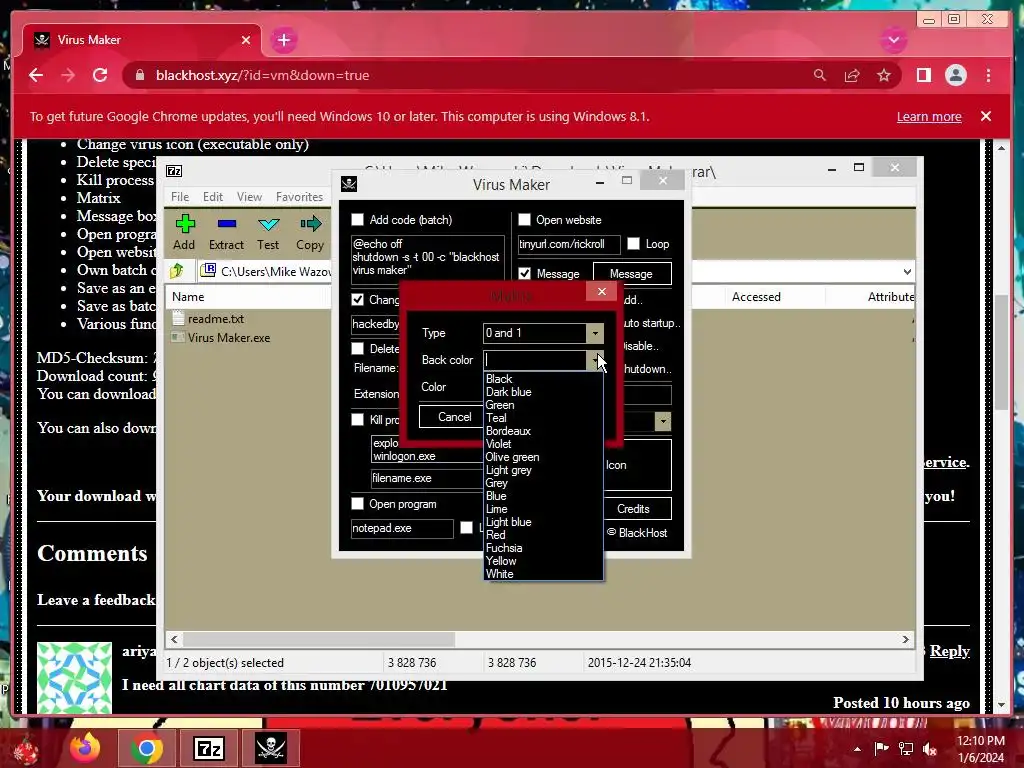1024x768 pixels.
Task: Toggle the checkbox beside notepad.exe field
Action: (466, 528)
